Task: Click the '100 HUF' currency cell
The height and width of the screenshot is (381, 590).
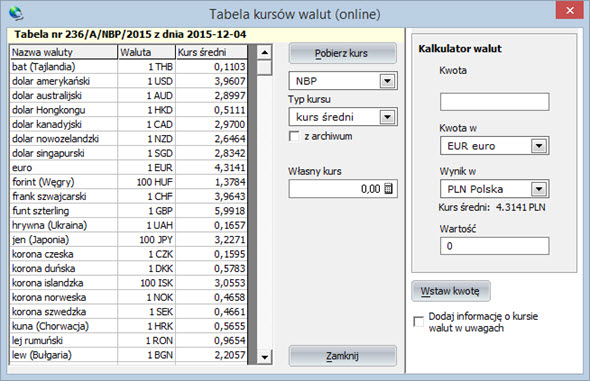Action: pyautogui.click(x=146, y=182)
